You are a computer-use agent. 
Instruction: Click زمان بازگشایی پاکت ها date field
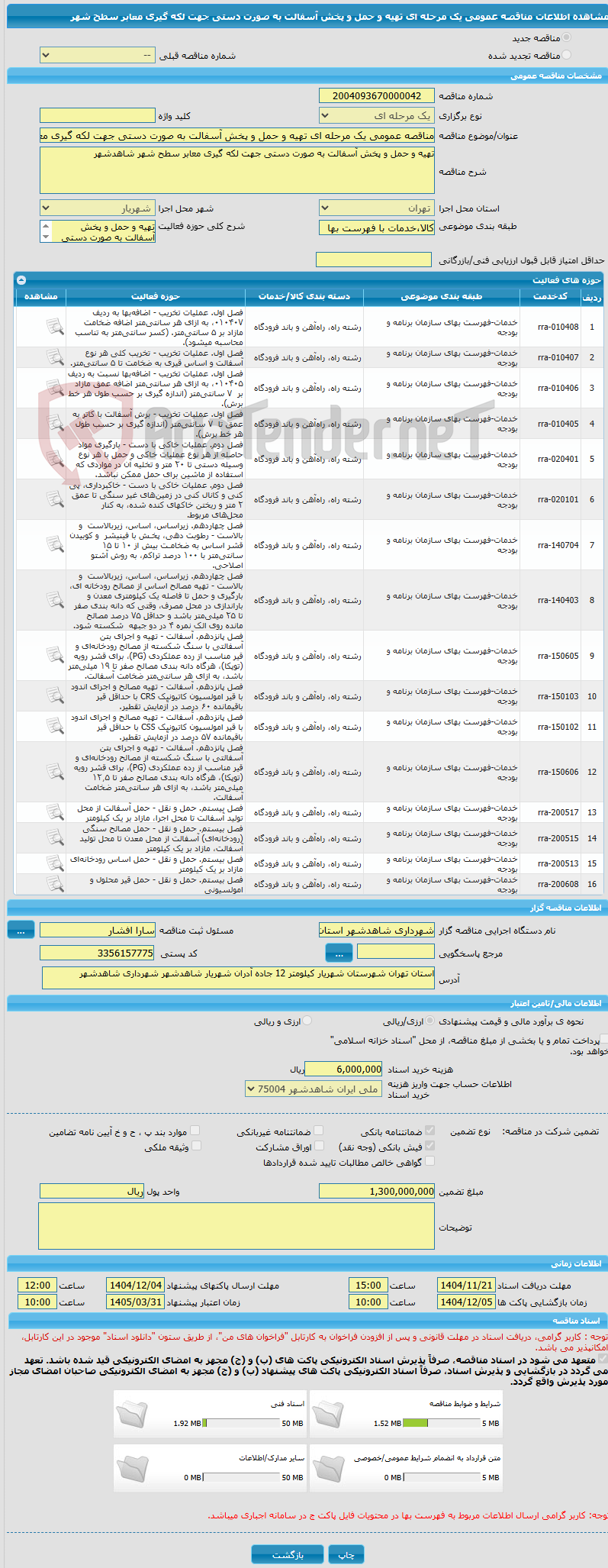click(x=467, y=1302)
